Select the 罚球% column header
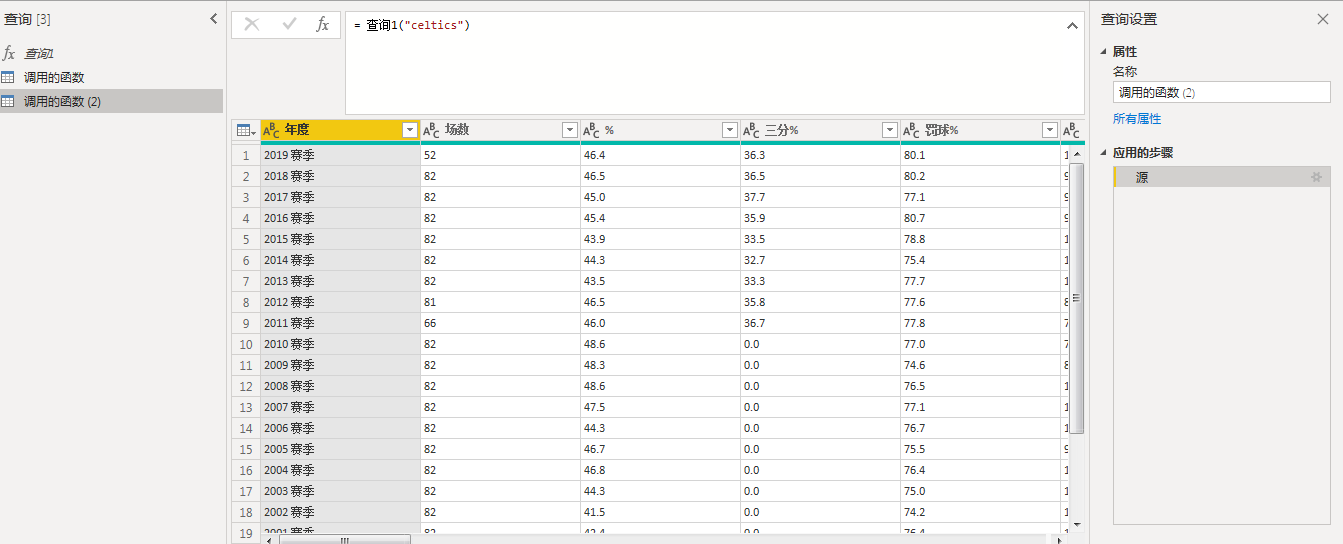The width and height of the screenshot is (1343, 544). [x=980, y=130]
